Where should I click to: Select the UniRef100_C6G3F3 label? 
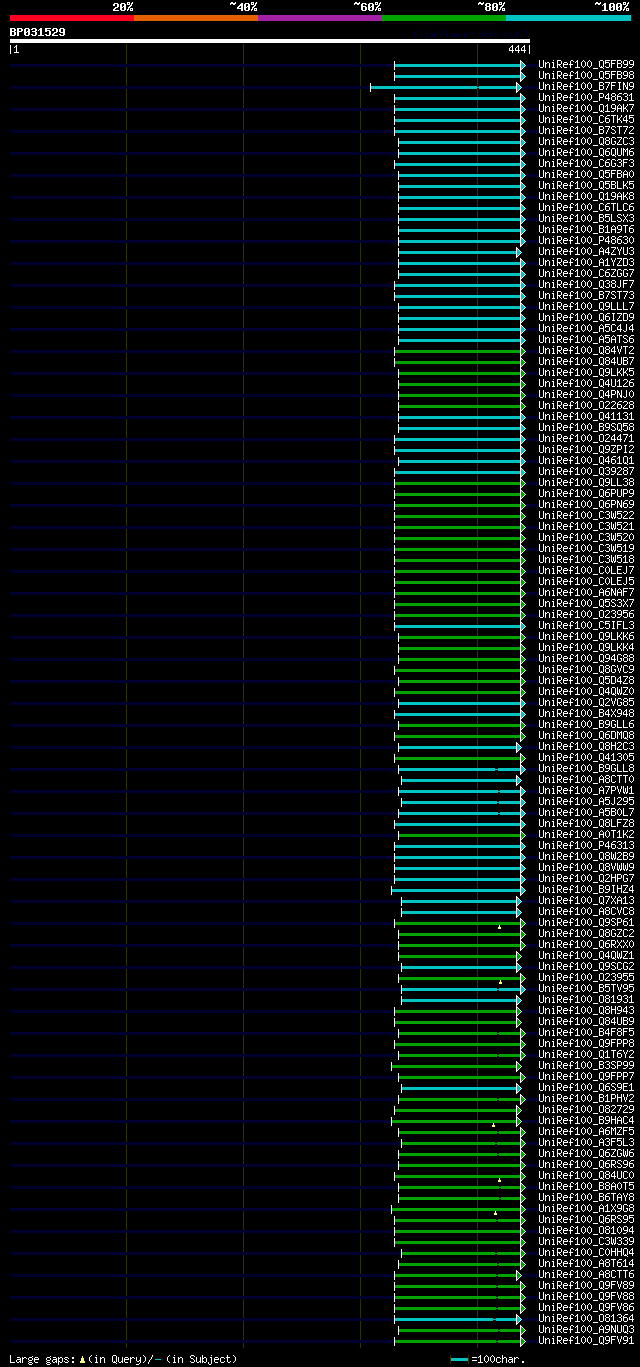586,163
